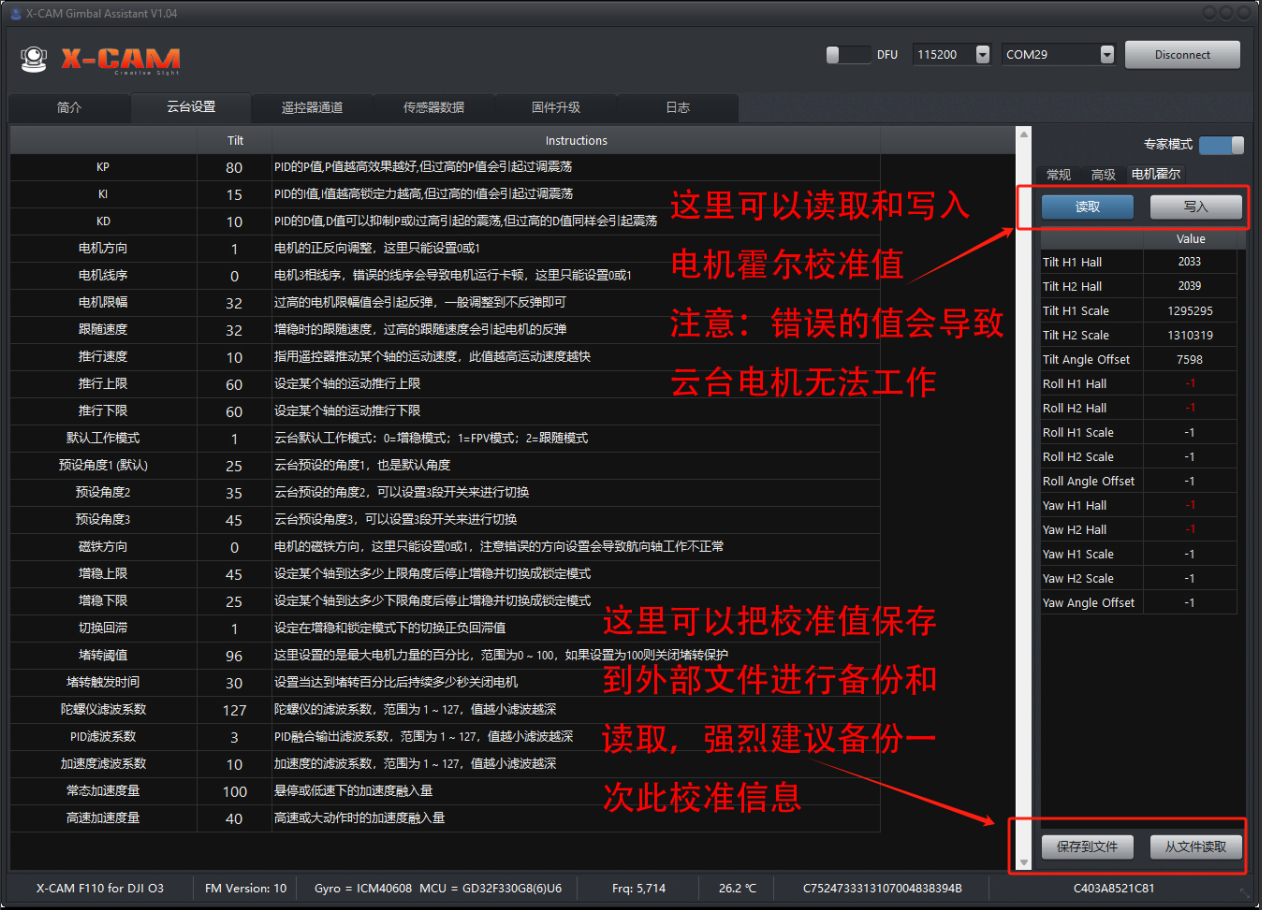Close the X-CAM Gimbal Assistant window

(x=1243, y=12)
